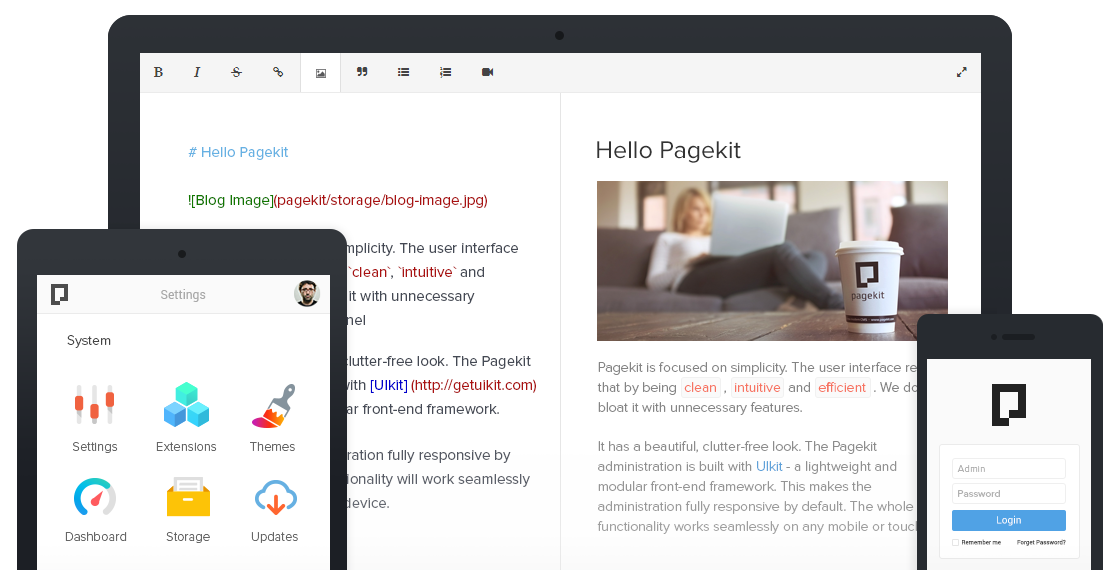The width and height of the screenshot is (1120, 570).
Task: Toggle bold formatting in editor toolbar
Action: click(159, 72)
